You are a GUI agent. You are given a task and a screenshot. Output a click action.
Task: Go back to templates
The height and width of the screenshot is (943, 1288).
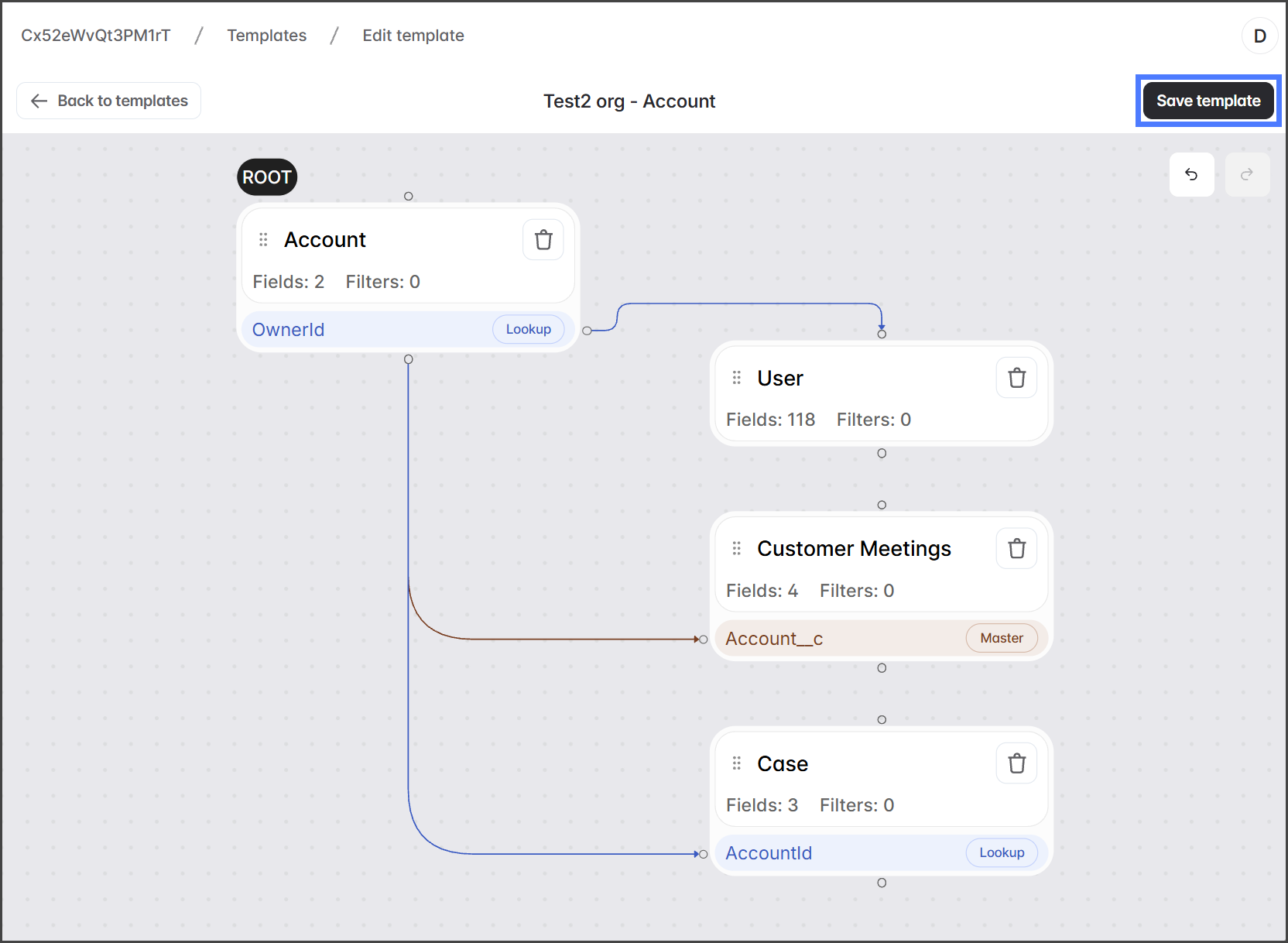click(109, 101)
